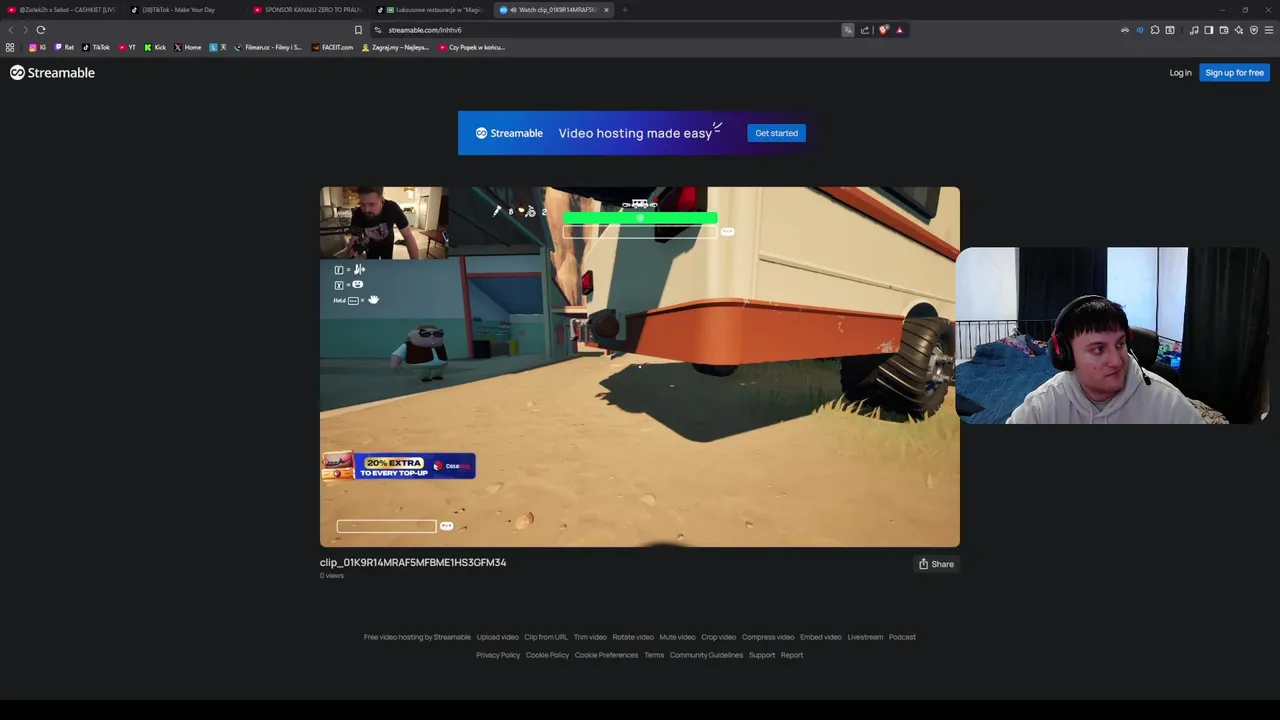Screen dimensions: 1280x720
Task: Click the Log in link
Action: point(1180,73)
